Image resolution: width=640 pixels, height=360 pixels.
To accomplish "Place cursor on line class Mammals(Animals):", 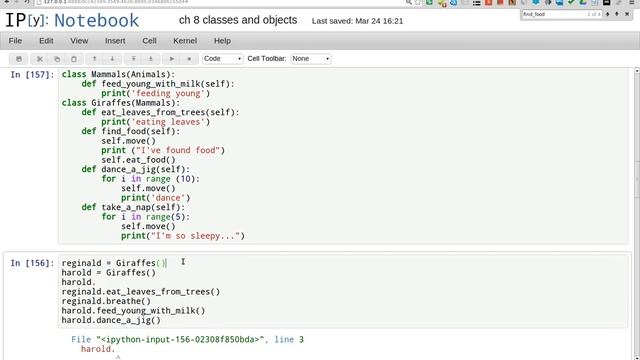I will pyautogui.click(x=118, y=74).
